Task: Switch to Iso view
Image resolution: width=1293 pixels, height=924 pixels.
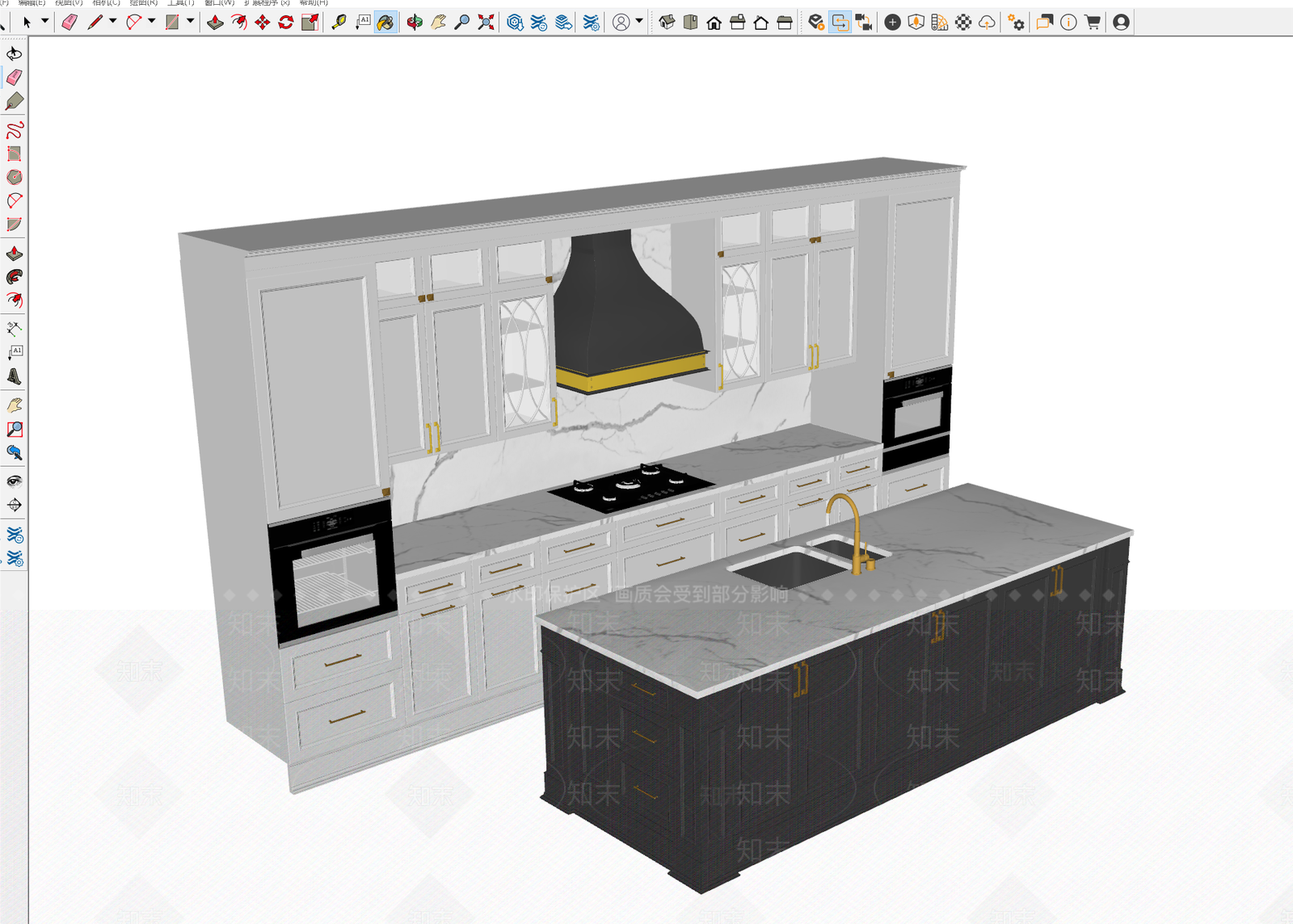Action: (667, 23)
